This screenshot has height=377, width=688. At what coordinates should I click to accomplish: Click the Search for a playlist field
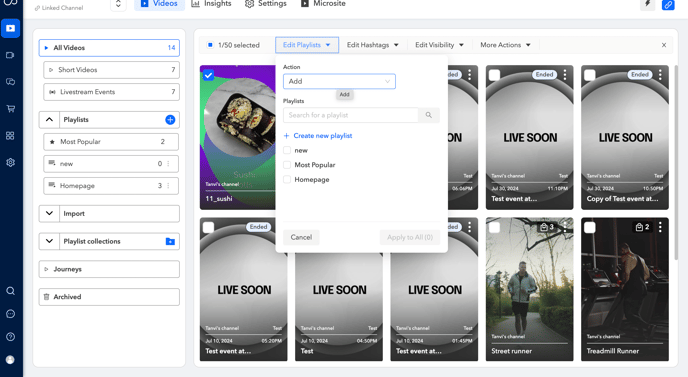coord(351,115)
